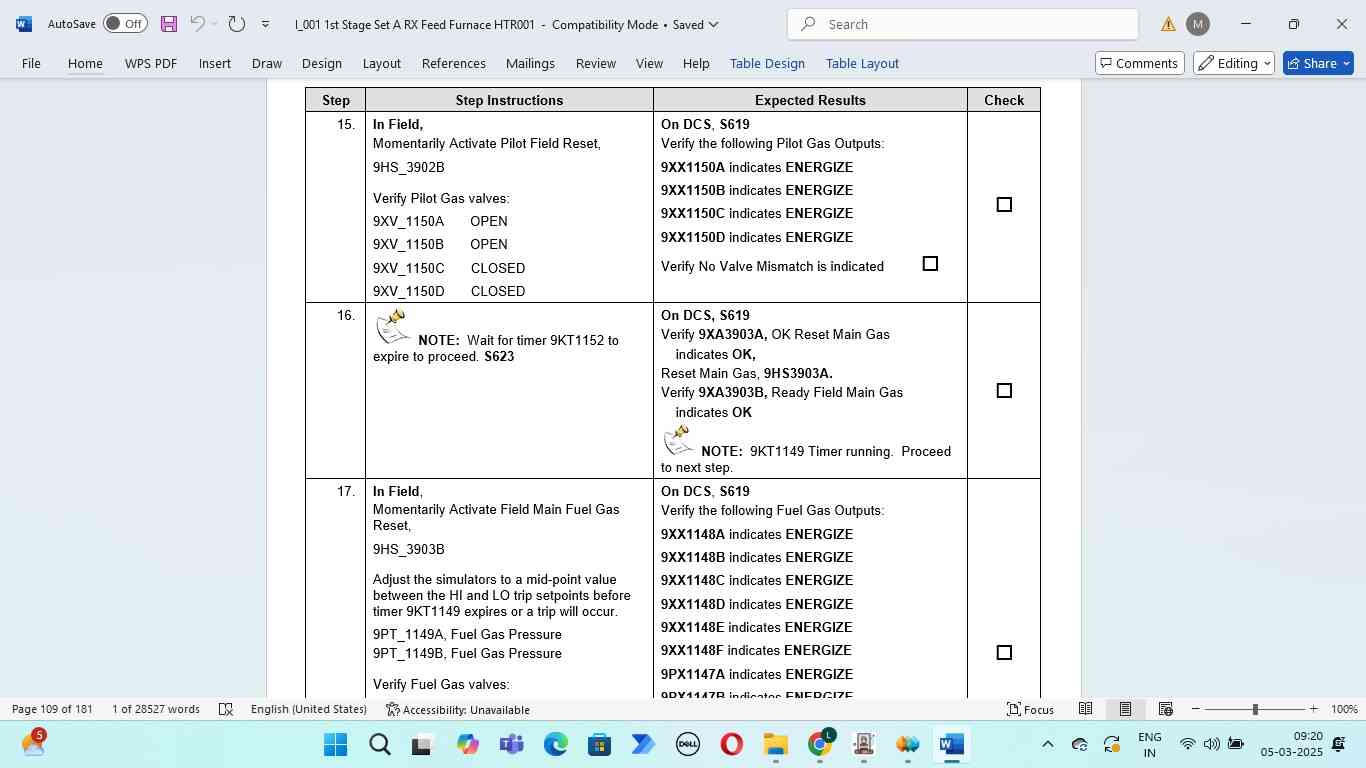The height and width of the screenshot is (768, 1366).
Task: Open the spelling proofing status icon
Action: [x=226, y=709]
